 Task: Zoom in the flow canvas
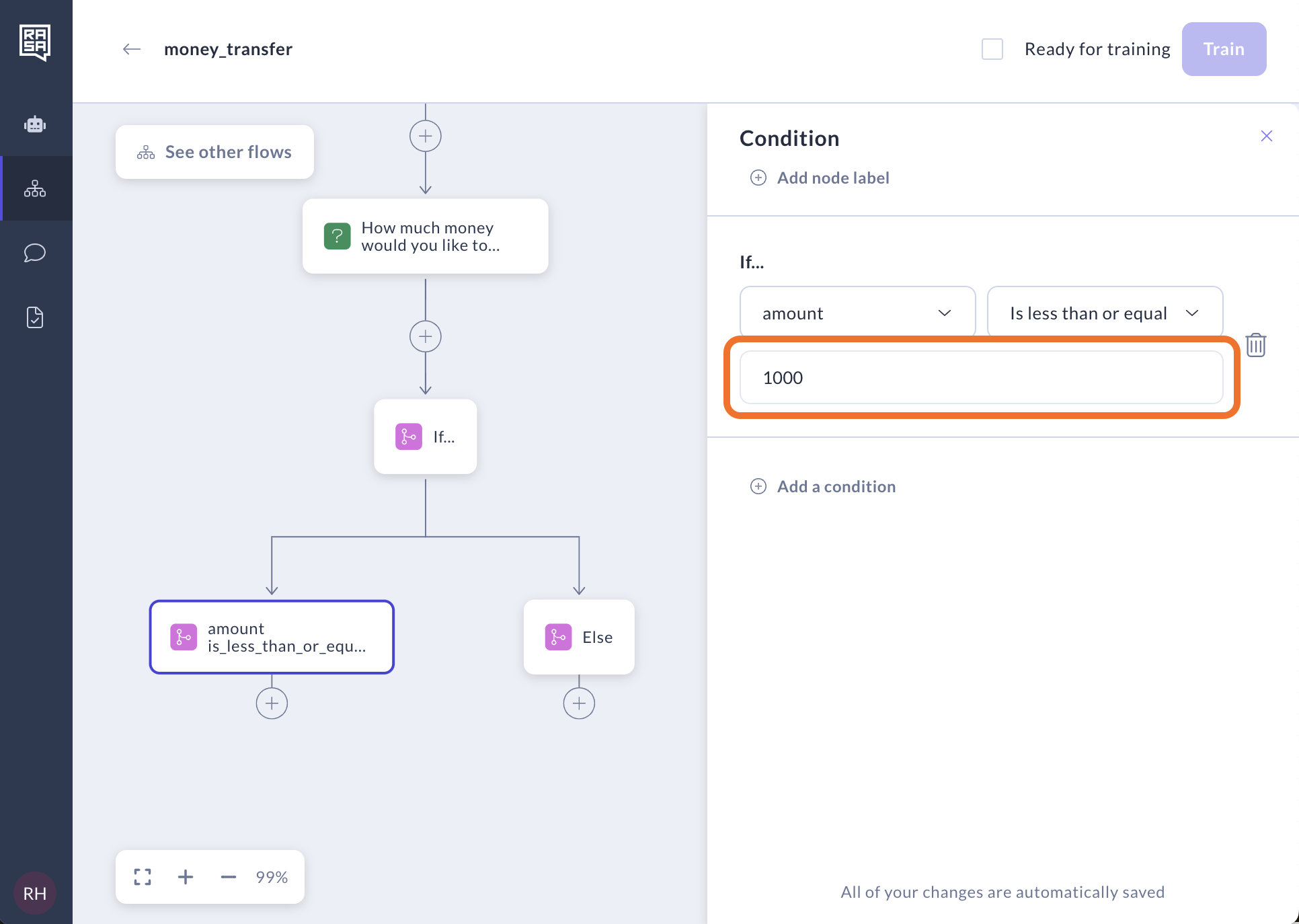(x=186, y=877)
